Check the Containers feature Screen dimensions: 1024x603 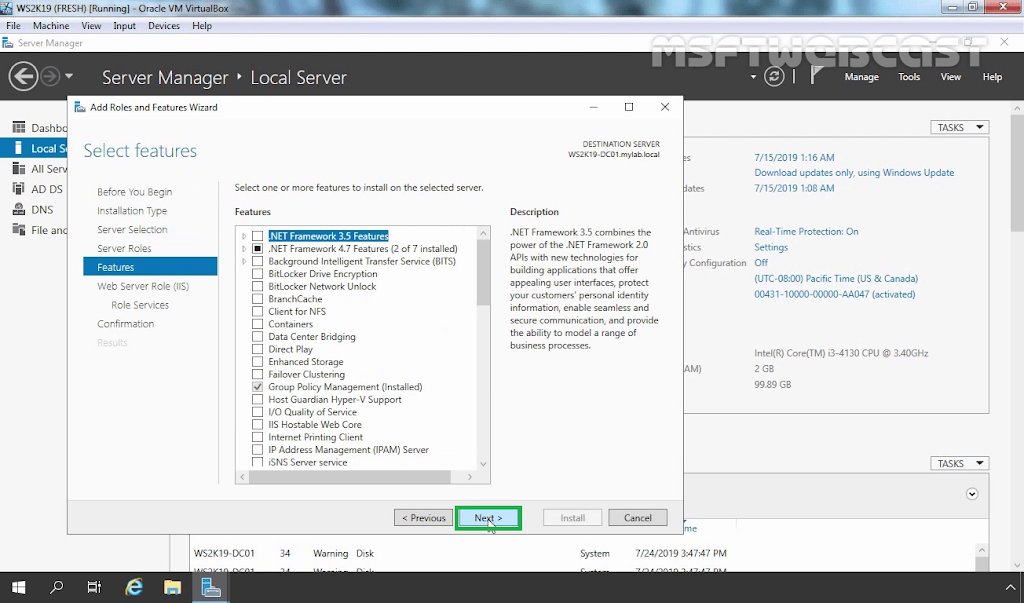pyautogui.click(x=258, y=324)
